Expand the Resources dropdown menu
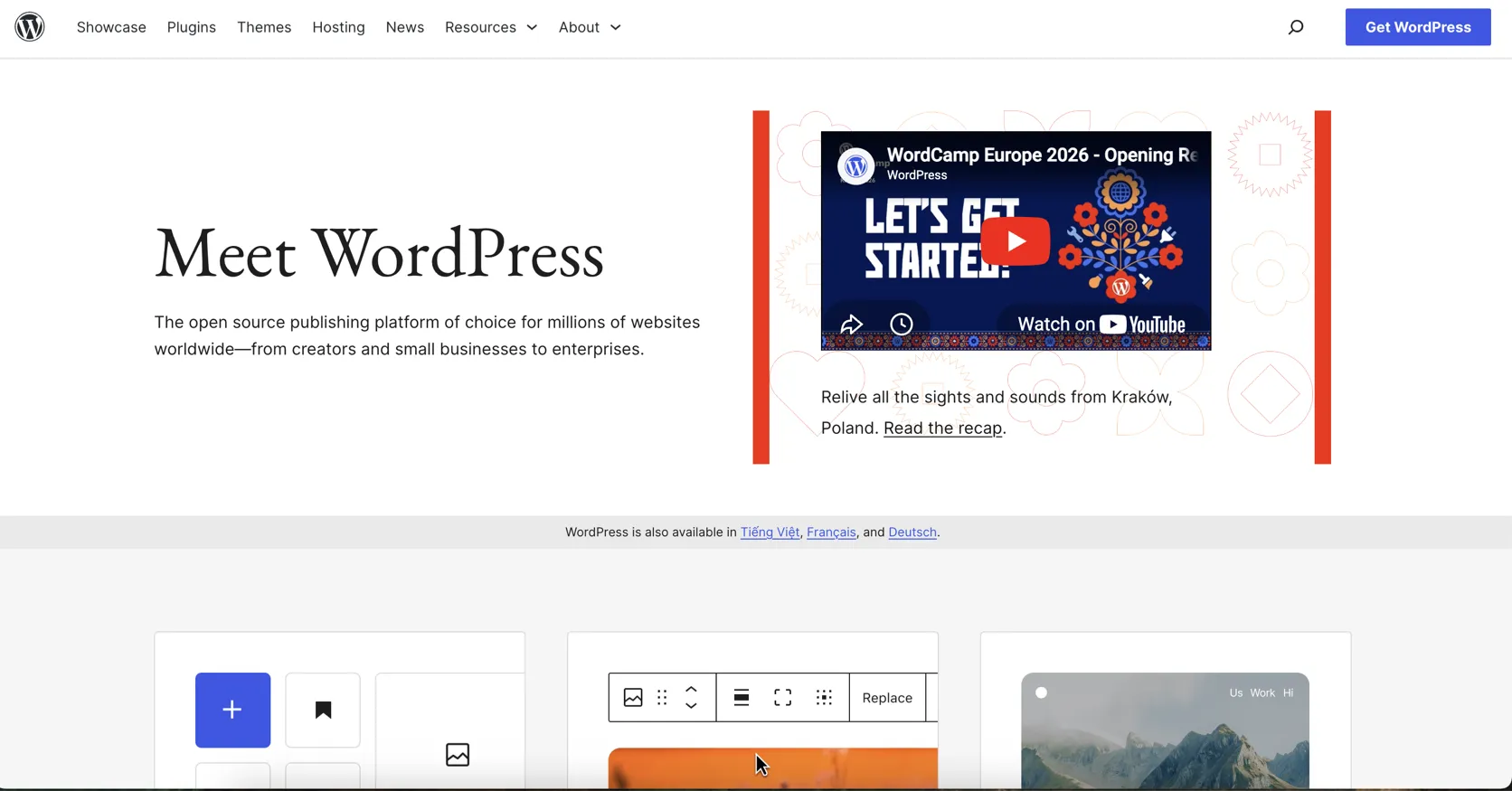Viewport: 1512px width, 791px height. 491,27
